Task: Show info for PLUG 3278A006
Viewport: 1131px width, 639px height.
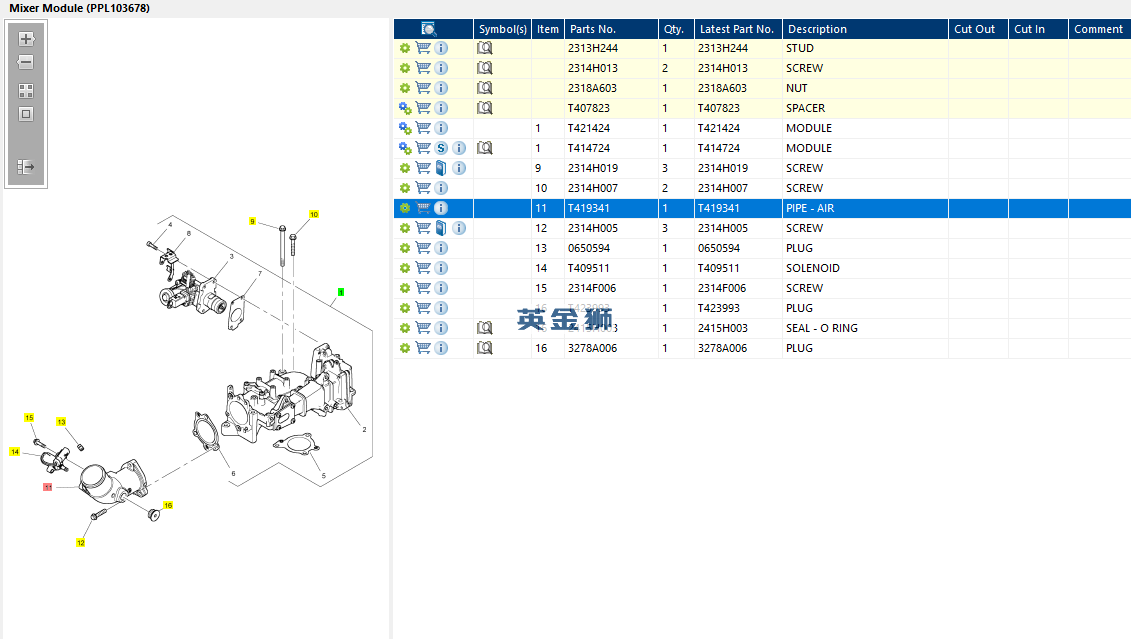Action: click(x=441, y=348)
